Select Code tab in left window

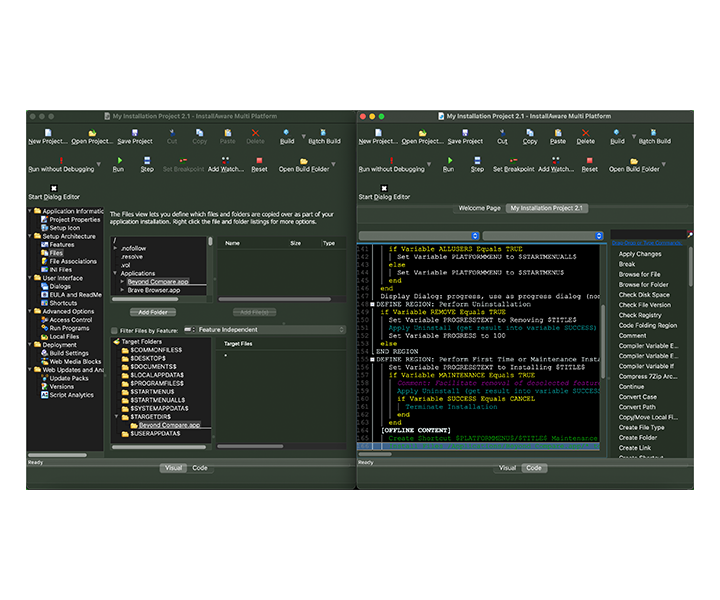click(200, 468)
